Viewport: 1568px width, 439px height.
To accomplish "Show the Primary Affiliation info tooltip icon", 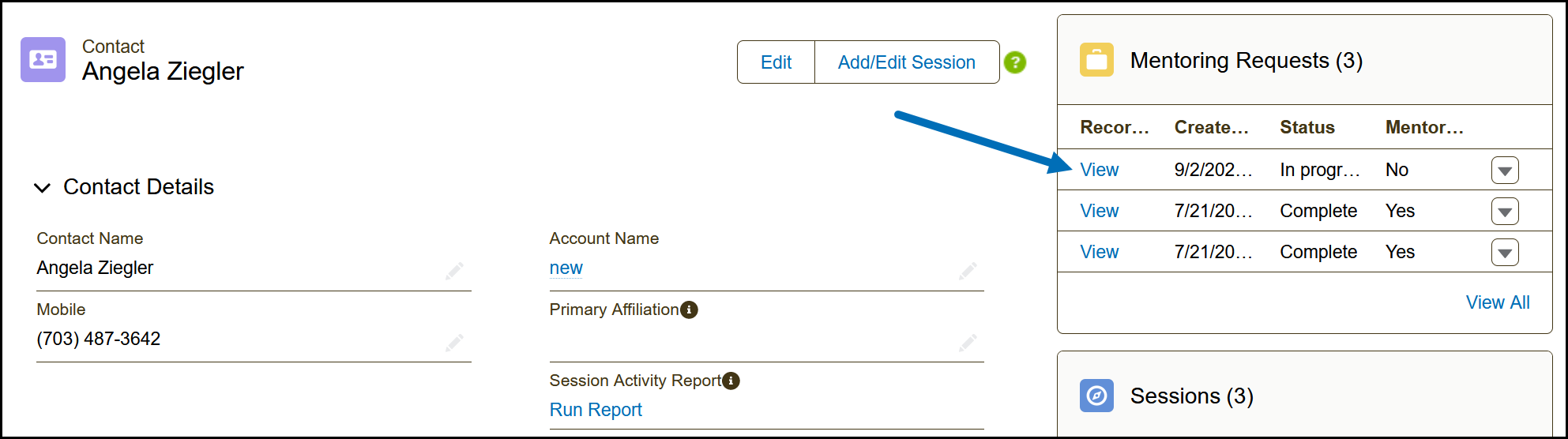I will tap(690, 310).
